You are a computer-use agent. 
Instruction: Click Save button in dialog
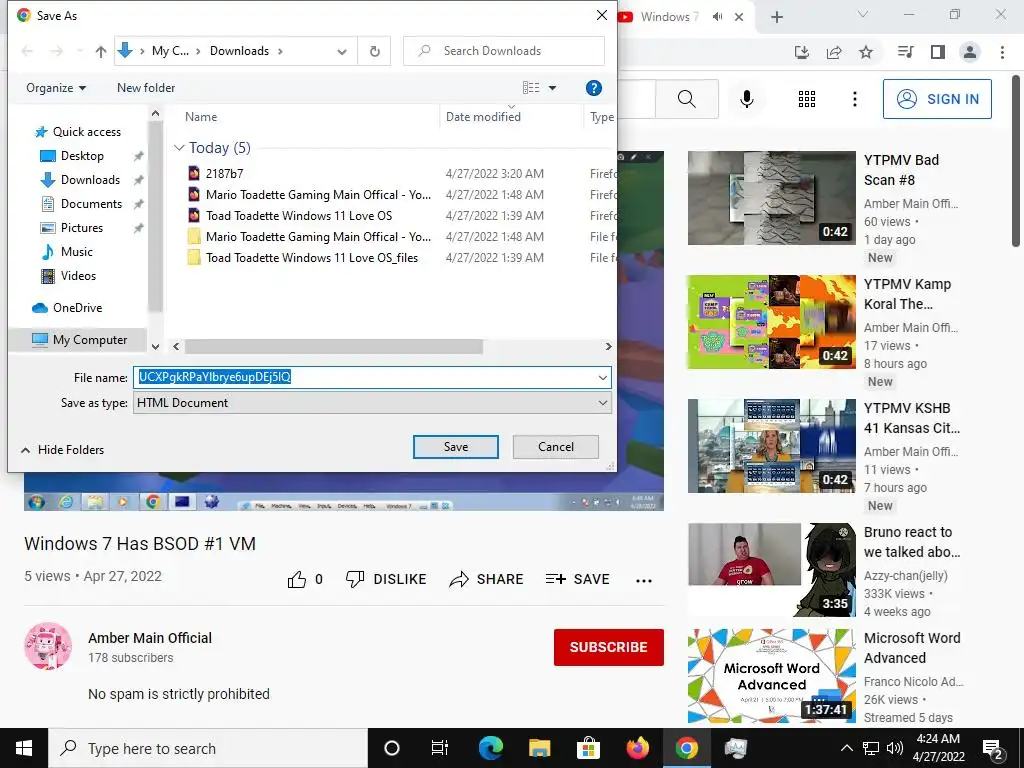pyautogui.click(x=456, y=447)
